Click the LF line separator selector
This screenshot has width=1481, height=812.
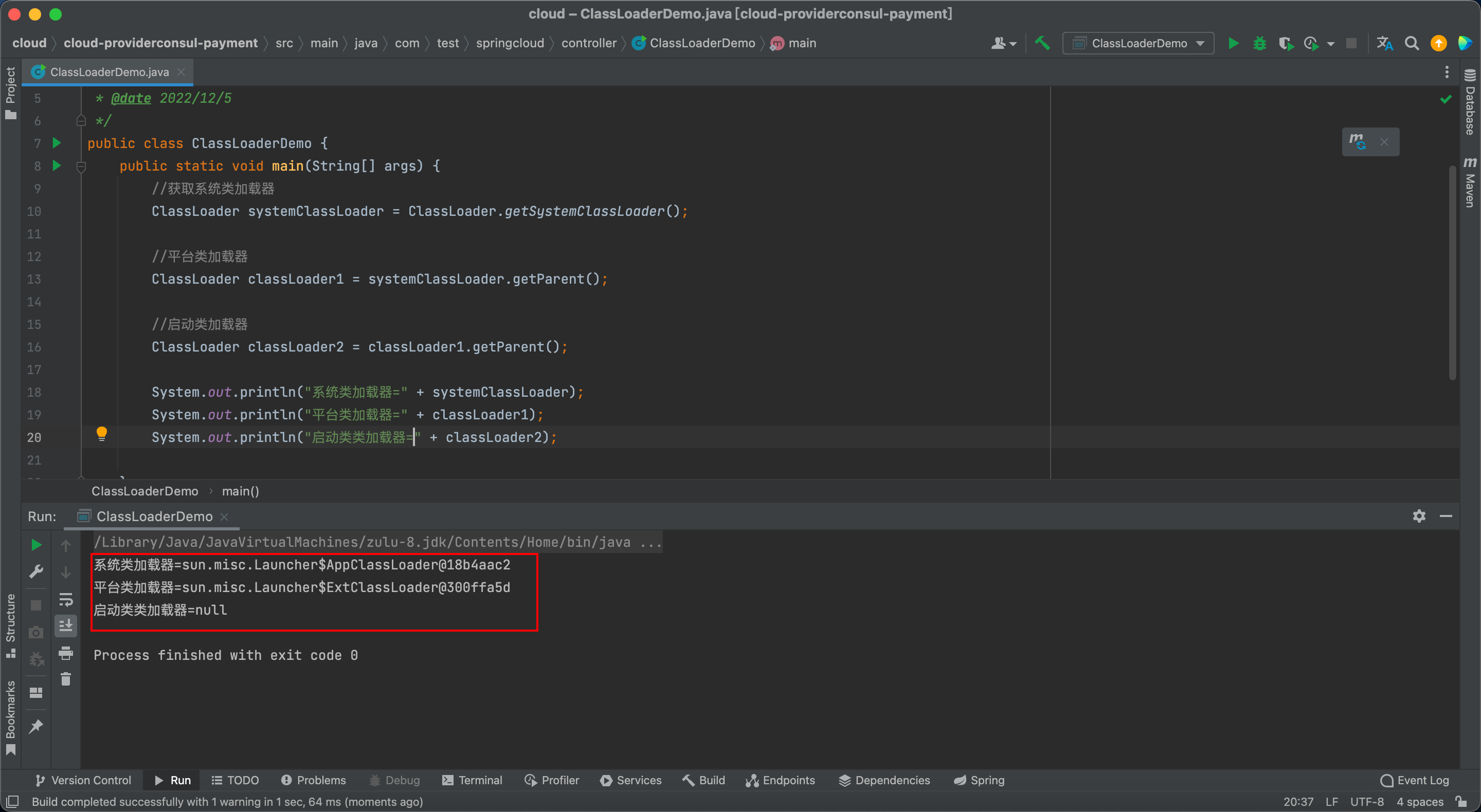click(x=1331, y=802)
